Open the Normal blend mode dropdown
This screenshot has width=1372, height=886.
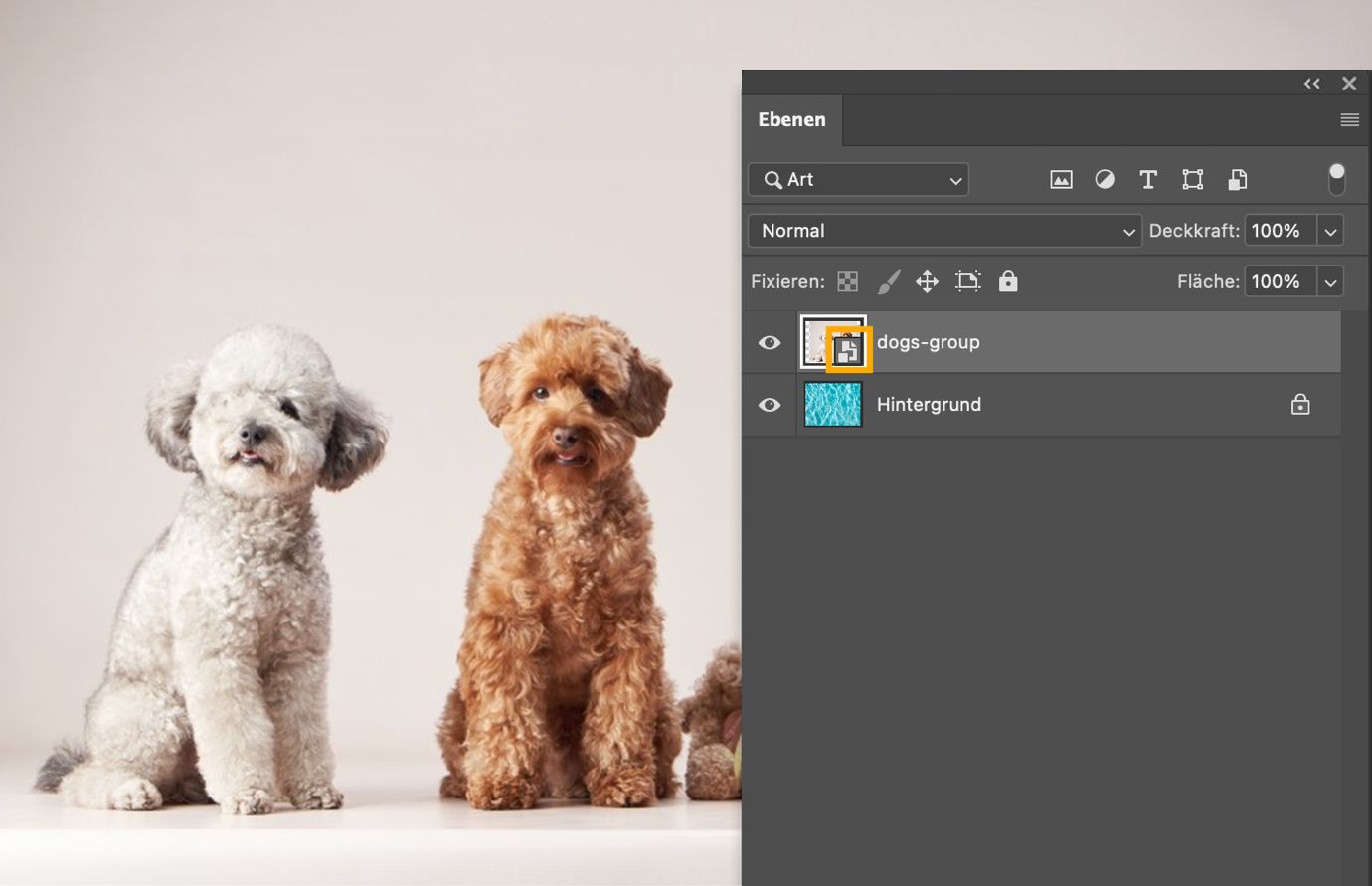944,231
